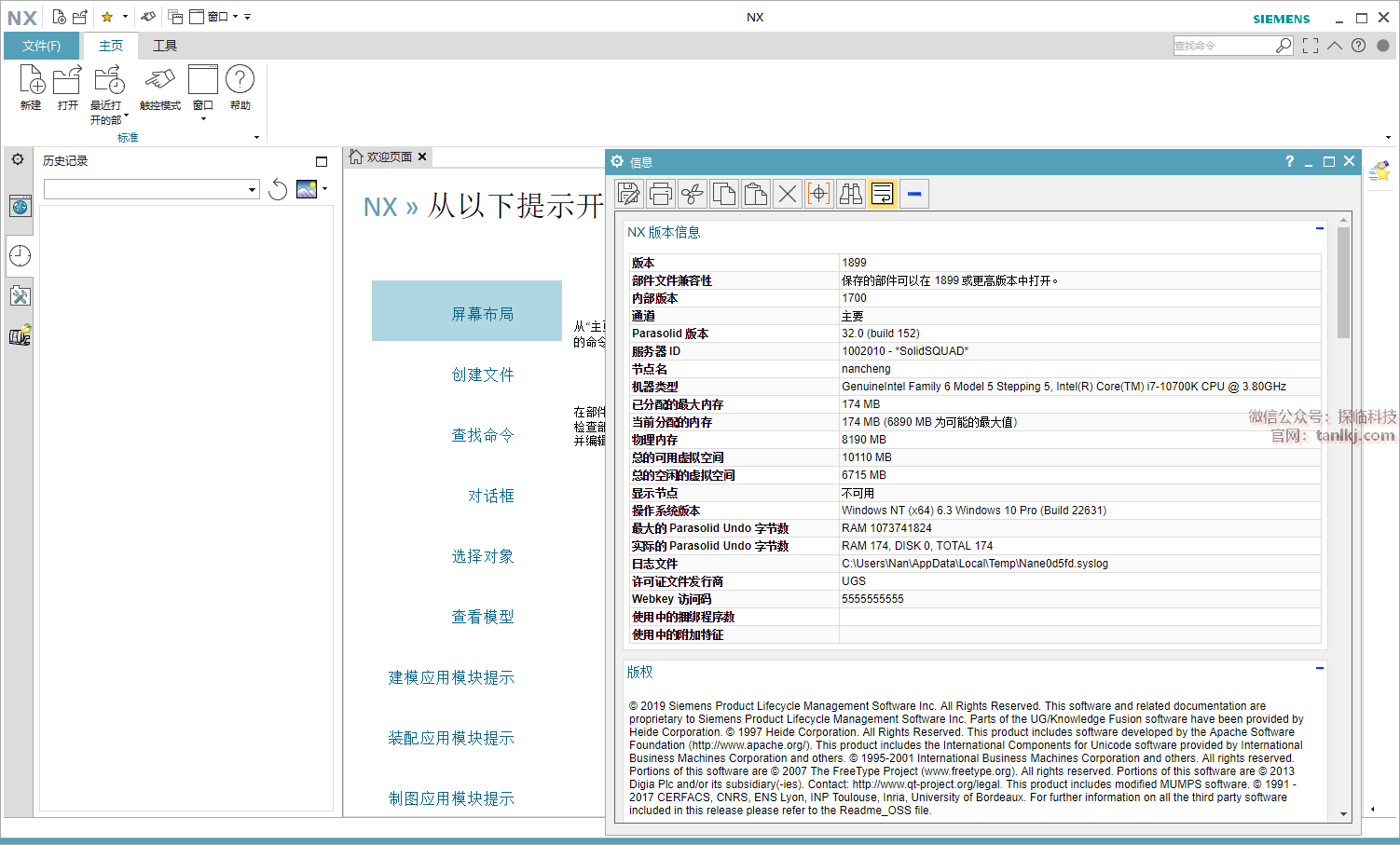Image resolution: width=1400 pixels, height=845 pixels.
Task: Click in the 查找命令 search field
Action: 1223,46
